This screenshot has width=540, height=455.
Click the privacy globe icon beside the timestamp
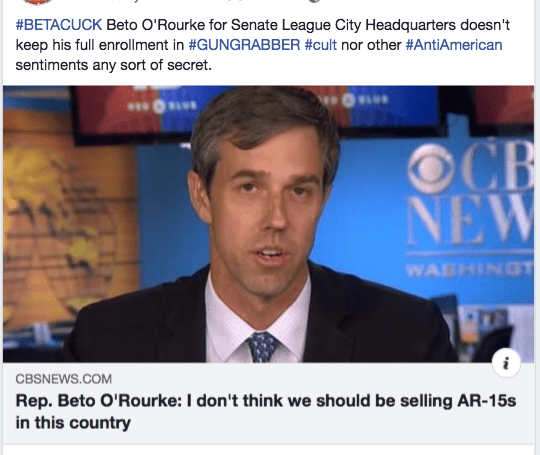[x=314, y=1]
